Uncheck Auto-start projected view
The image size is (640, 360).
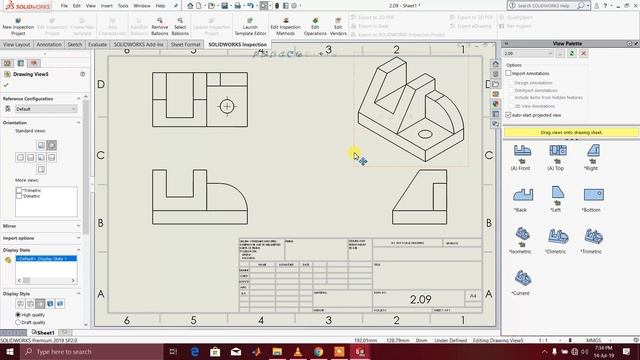508,115
